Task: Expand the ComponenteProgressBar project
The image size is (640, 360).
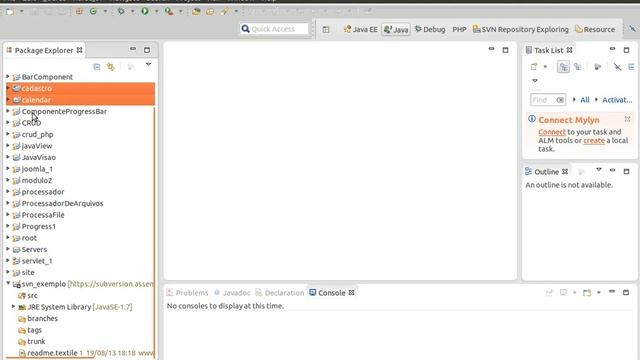Action: click(x=8, y=111)
